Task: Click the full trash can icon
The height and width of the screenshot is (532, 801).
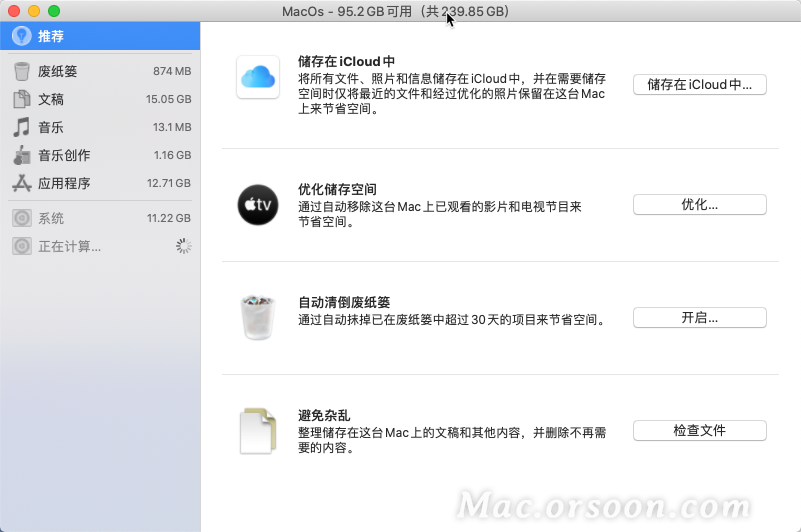Action: pos(257,317)
